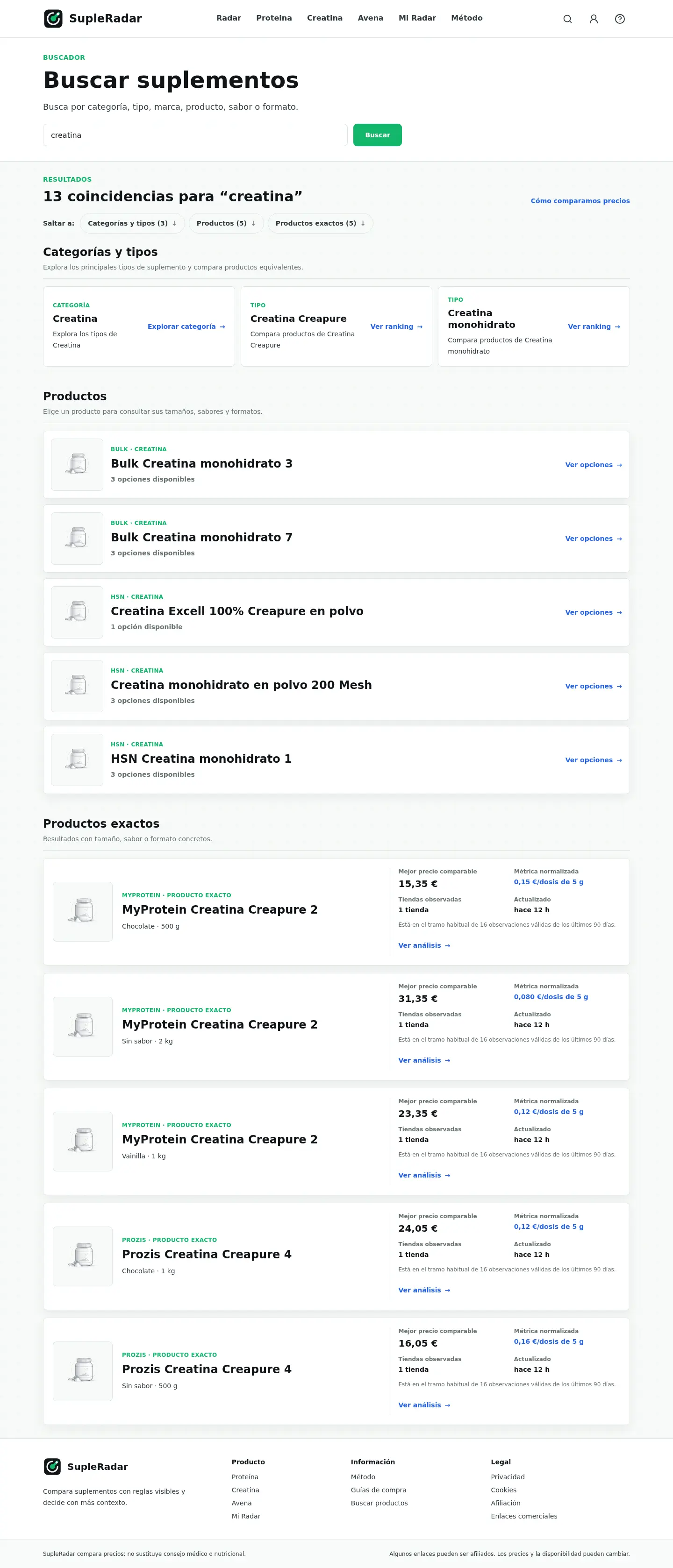Click Ver ranking for Creatina monohidrato

pyautogui.click(x=594, y=327)
